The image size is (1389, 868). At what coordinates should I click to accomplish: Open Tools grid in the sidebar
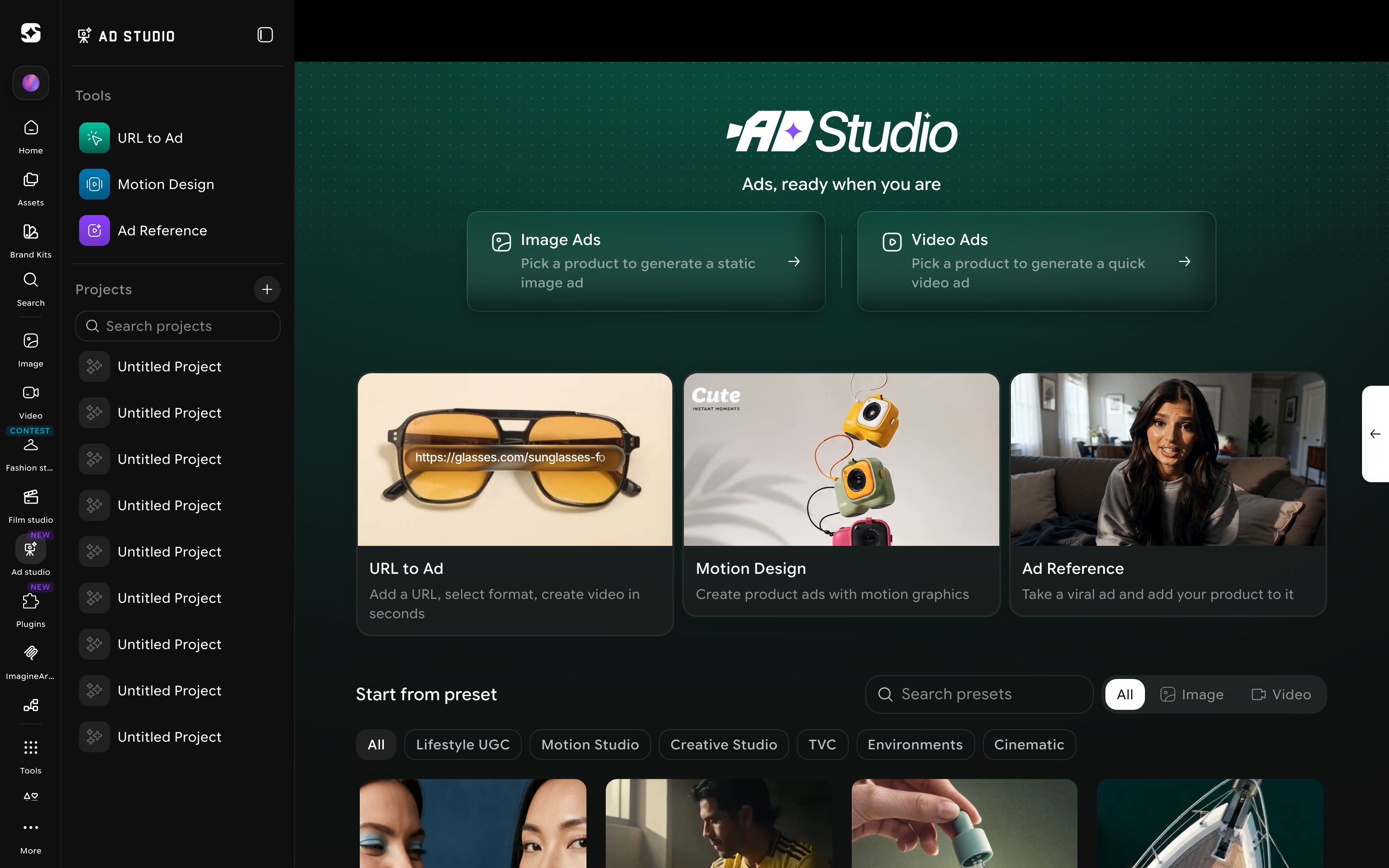(x=30, y=757)
